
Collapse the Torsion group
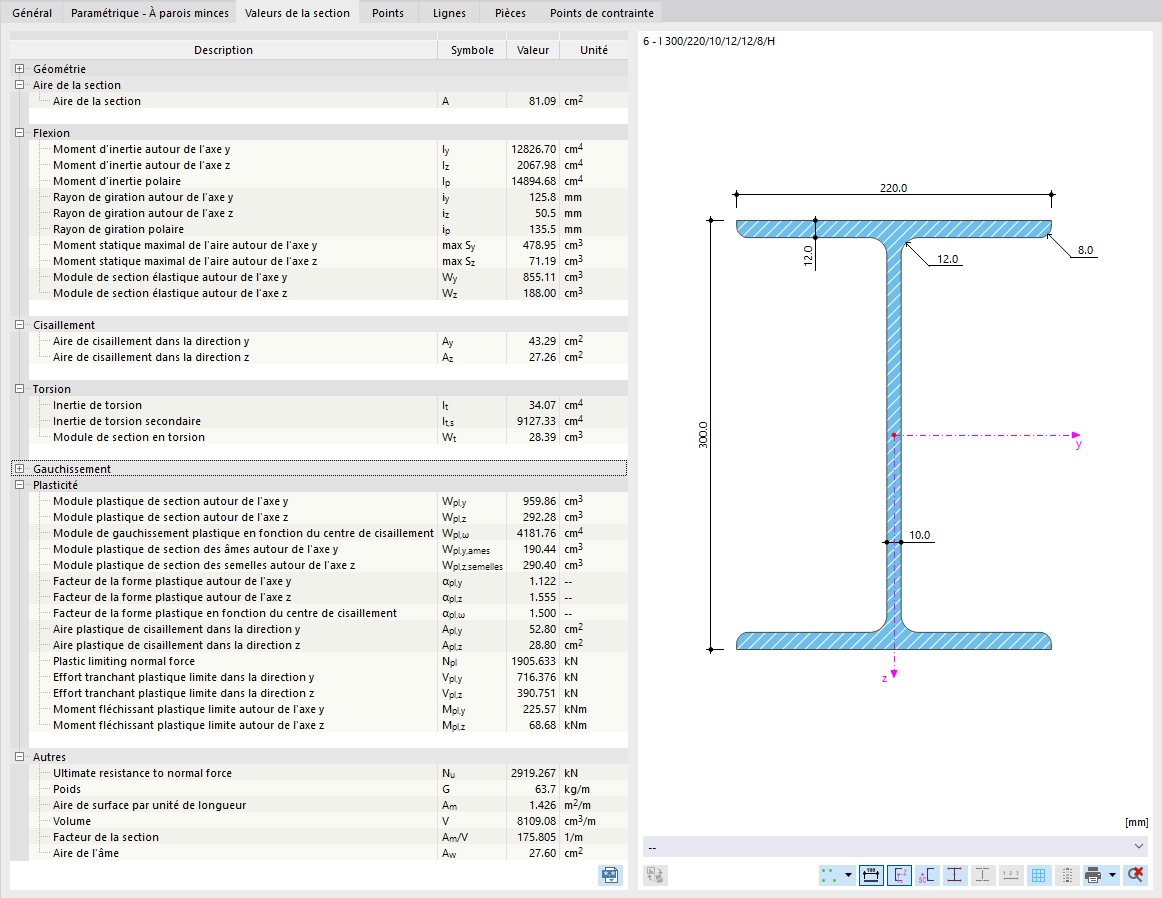point(20,389)
